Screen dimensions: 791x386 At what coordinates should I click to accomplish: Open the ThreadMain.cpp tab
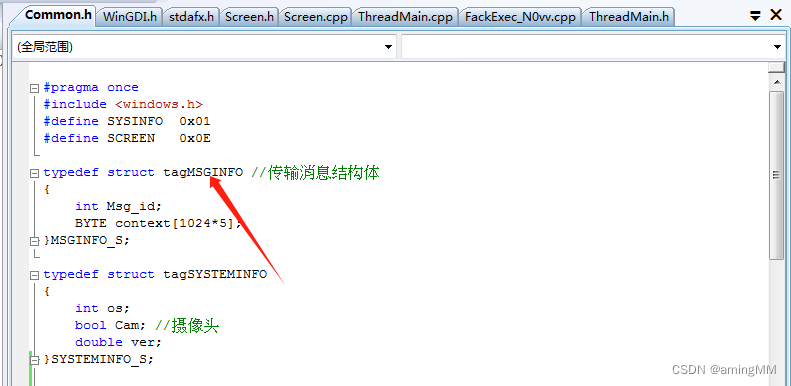(x=406, y=17)
